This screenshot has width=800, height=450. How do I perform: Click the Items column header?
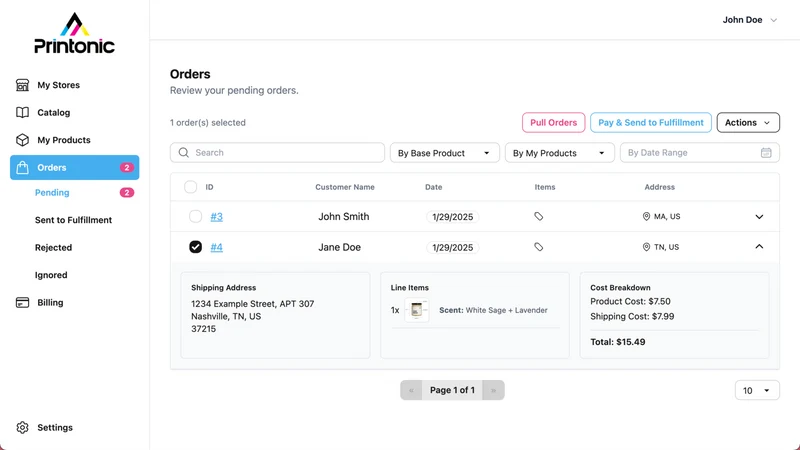coord(545,187)
